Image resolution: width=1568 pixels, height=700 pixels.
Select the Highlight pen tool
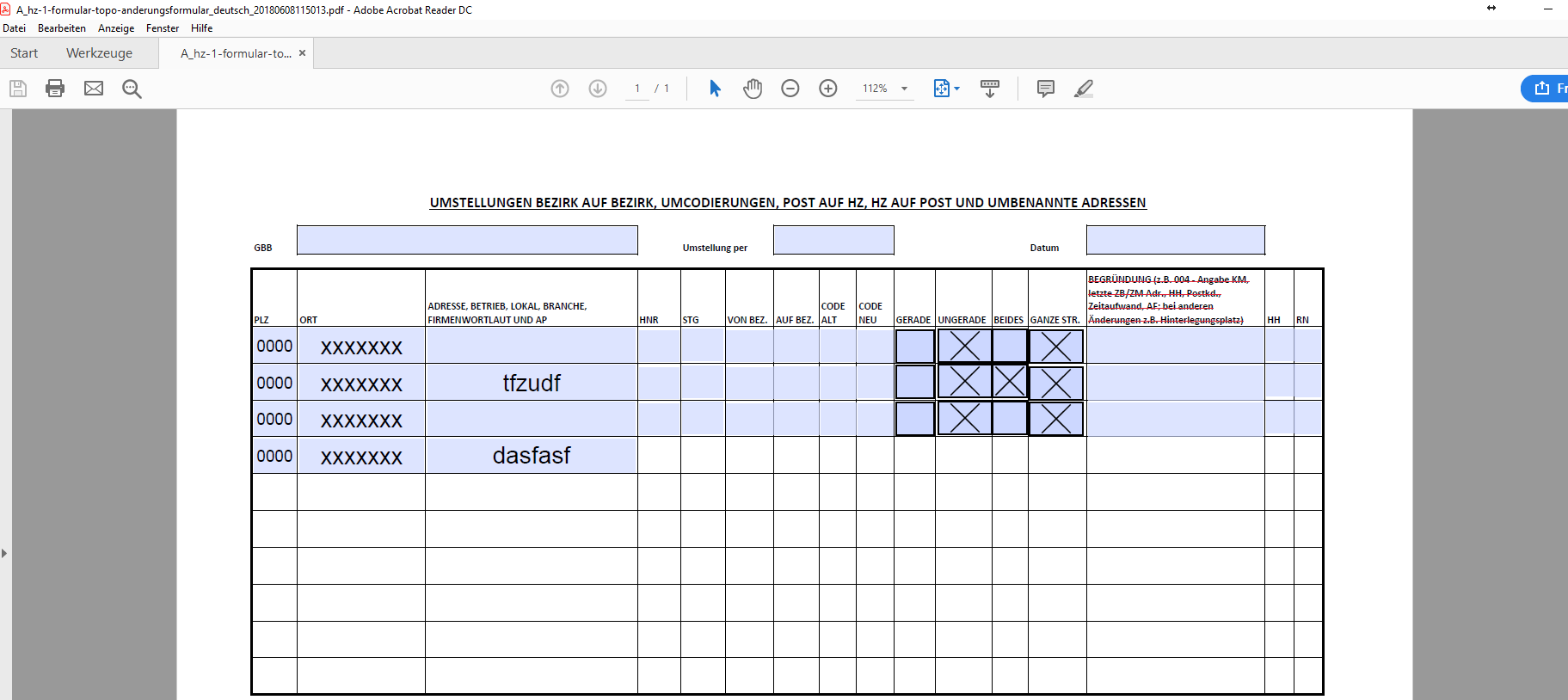tap(1084, 89)
